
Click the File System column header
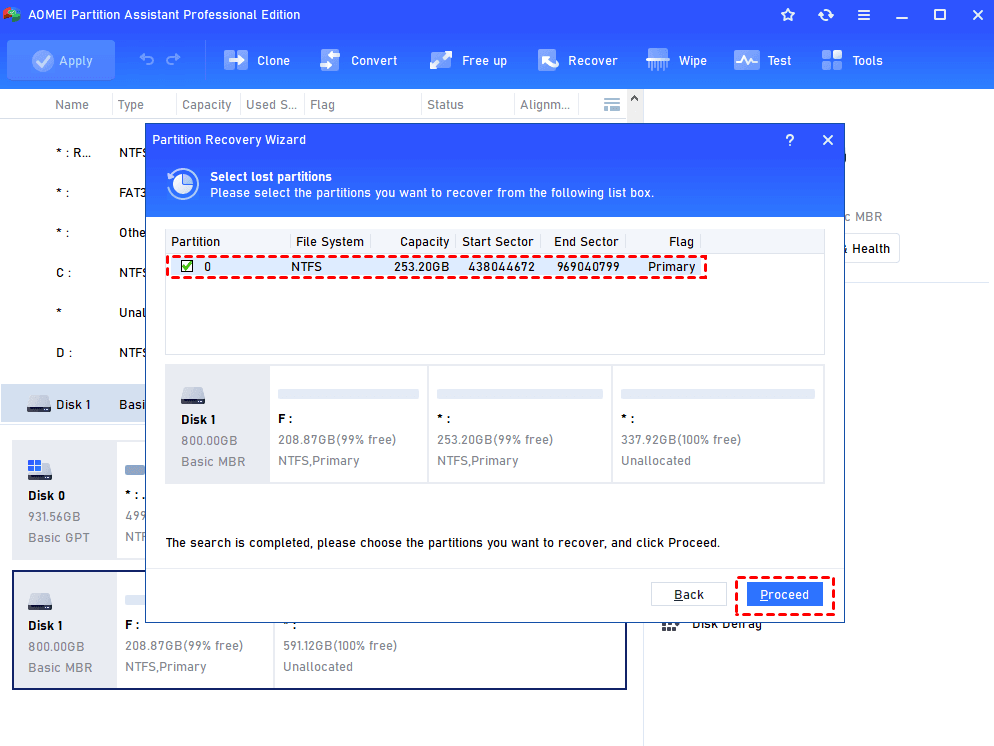[x=330, y=241]
